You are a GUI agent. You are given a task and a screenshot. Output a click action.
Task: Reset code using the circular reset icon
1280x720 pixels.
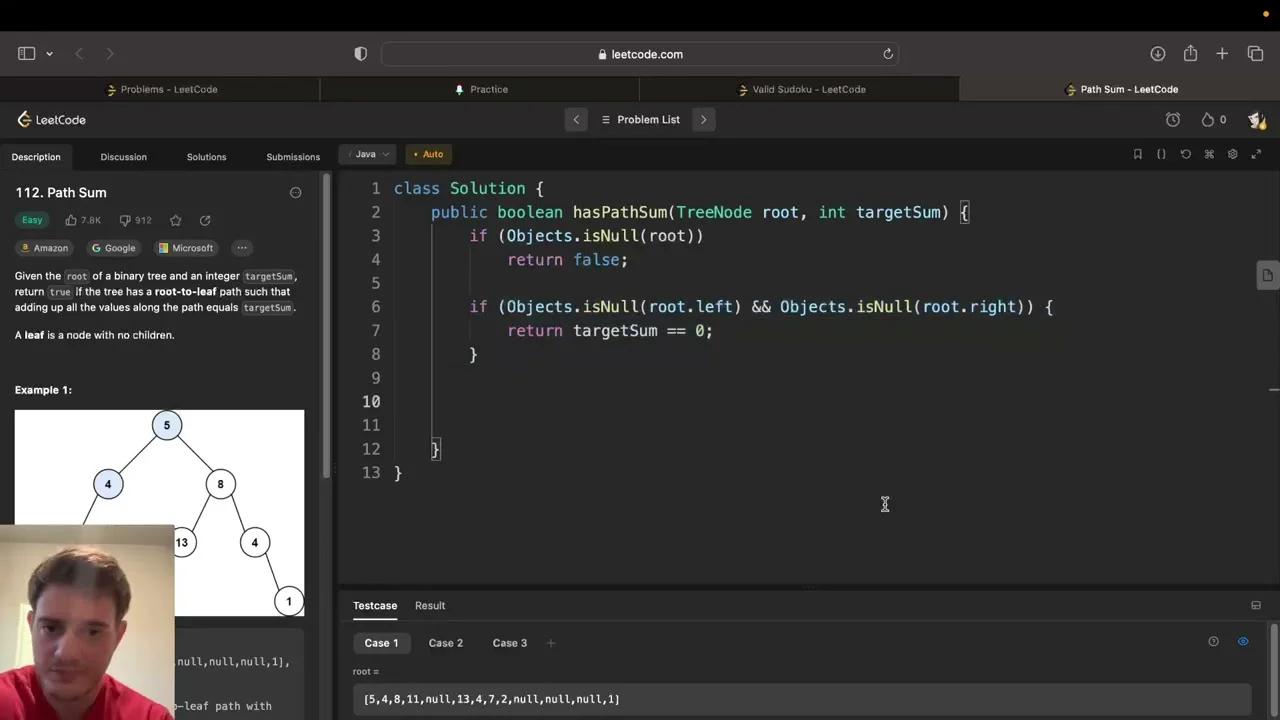click(x=1185, y=154)
